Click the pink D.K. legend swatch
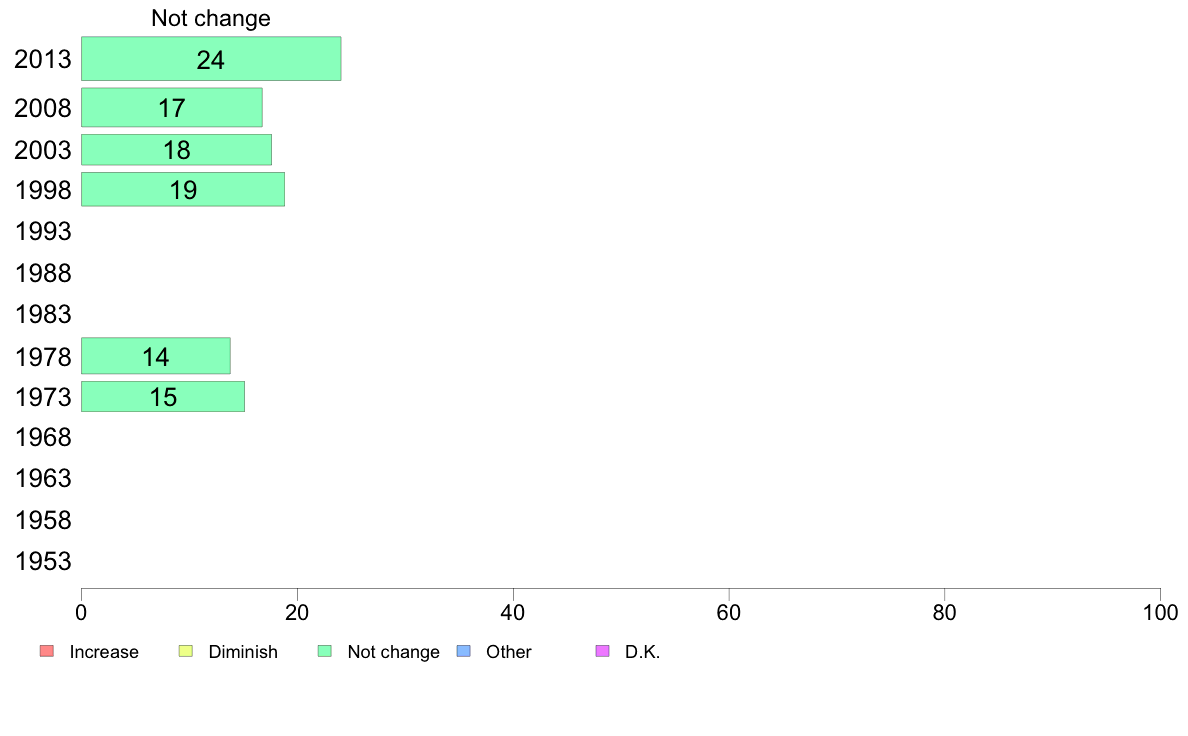This screenshot has height=736, width=1188. coord(603,651)
